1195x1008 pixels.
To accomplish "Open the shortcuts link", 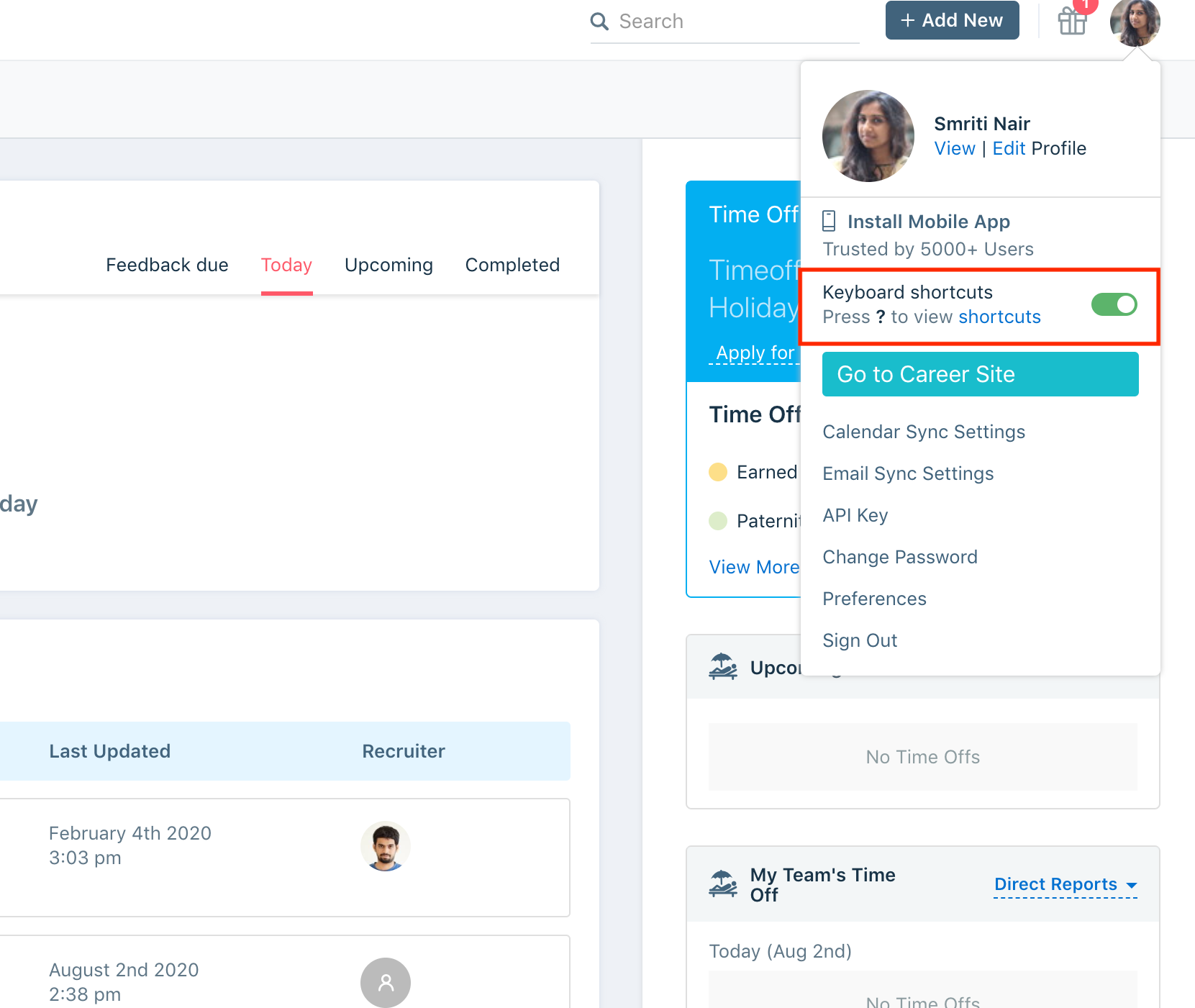I will (x=999, y=317).
